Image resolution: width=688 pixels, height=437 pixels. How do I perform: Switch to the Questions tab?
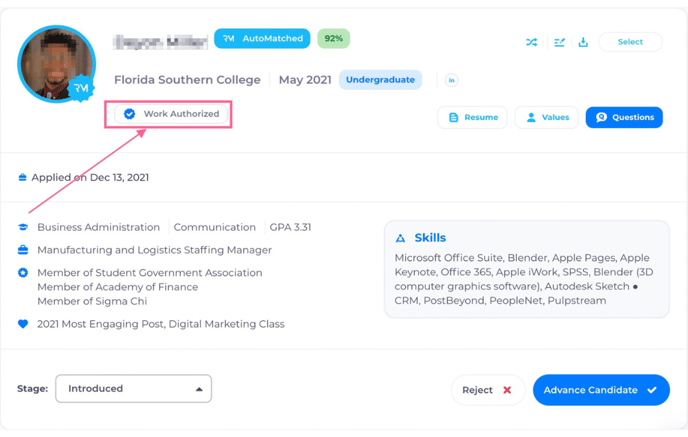[624, 117]
